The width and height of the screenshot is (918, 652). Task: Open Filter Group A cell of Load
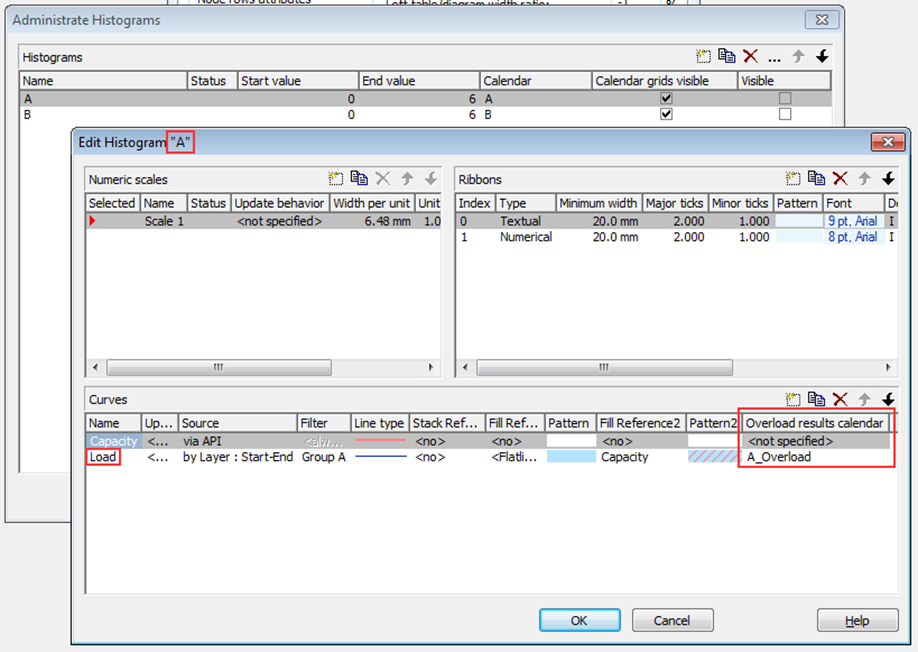(x=324, y=457)
